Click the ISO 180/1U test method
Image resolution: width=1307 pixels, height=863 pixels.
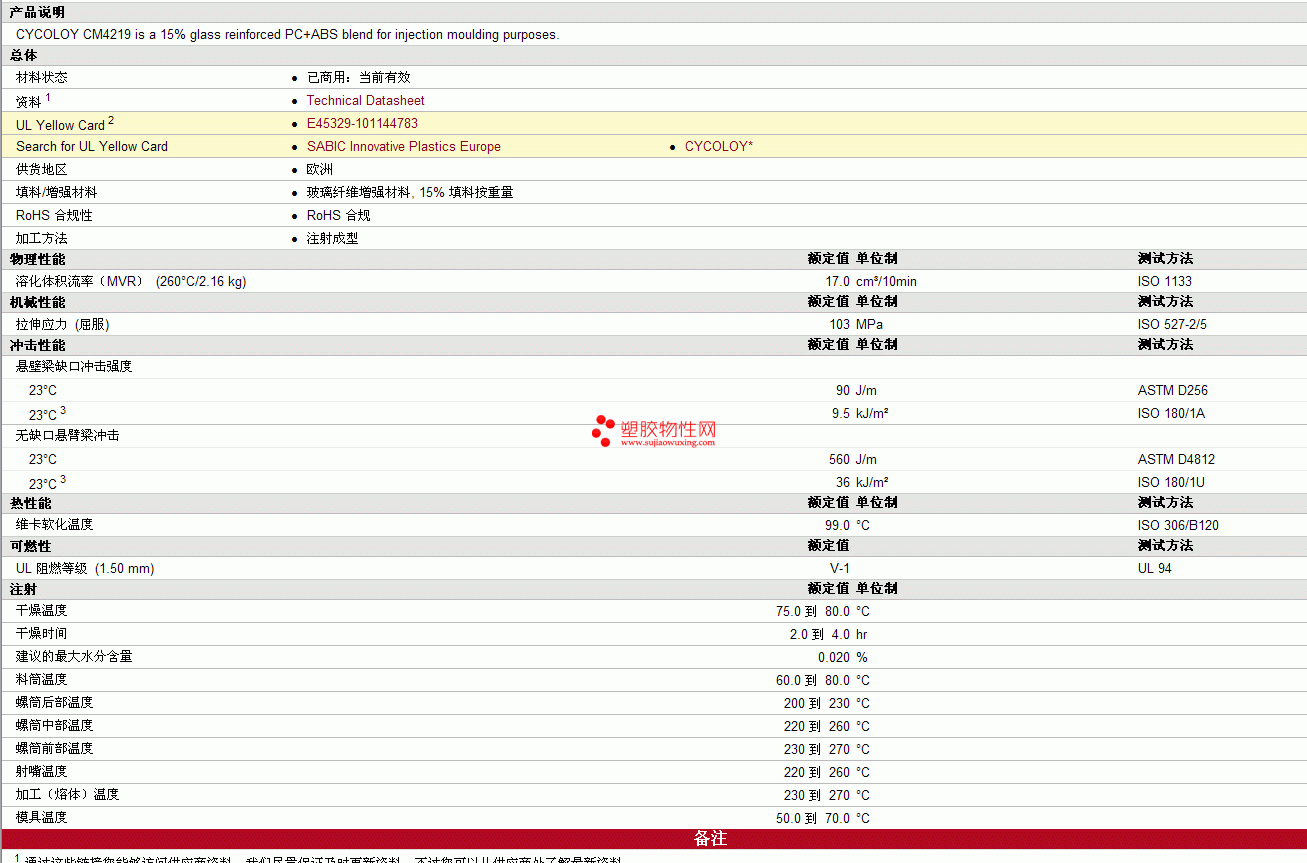[1172, 482]
